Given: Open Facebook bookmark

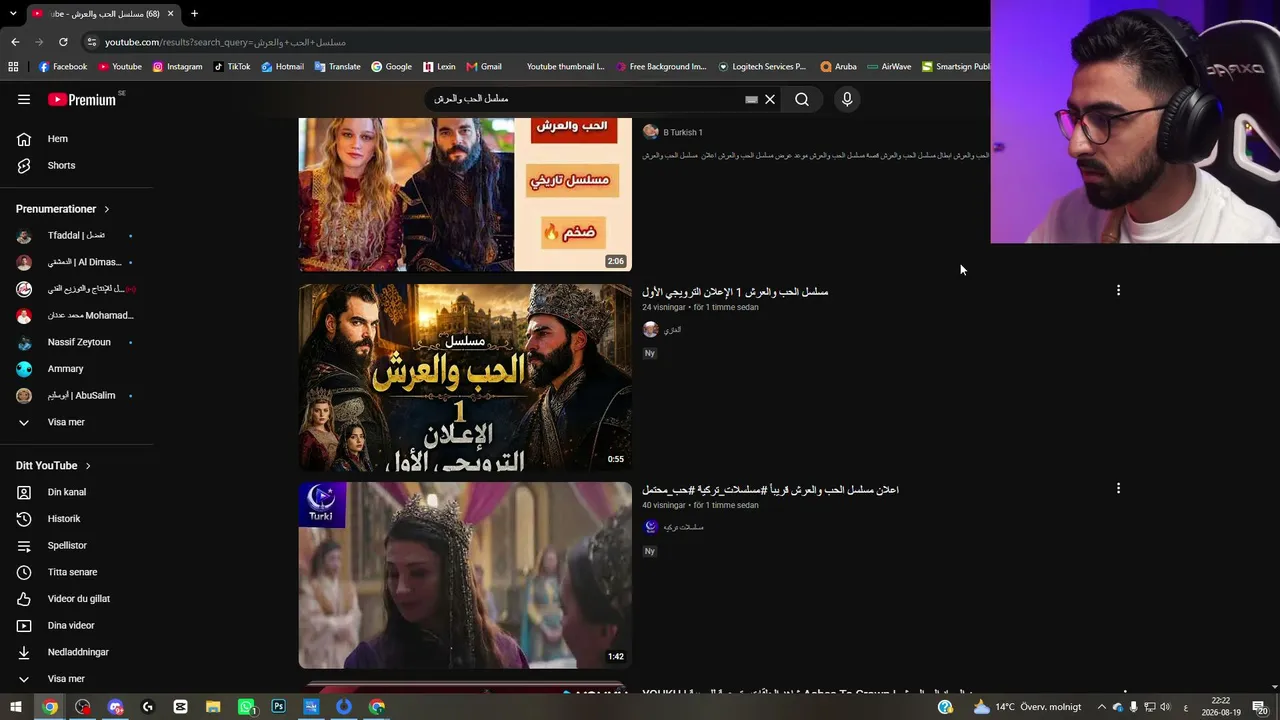Looking at the screenshot, I should tap(63, 67).
